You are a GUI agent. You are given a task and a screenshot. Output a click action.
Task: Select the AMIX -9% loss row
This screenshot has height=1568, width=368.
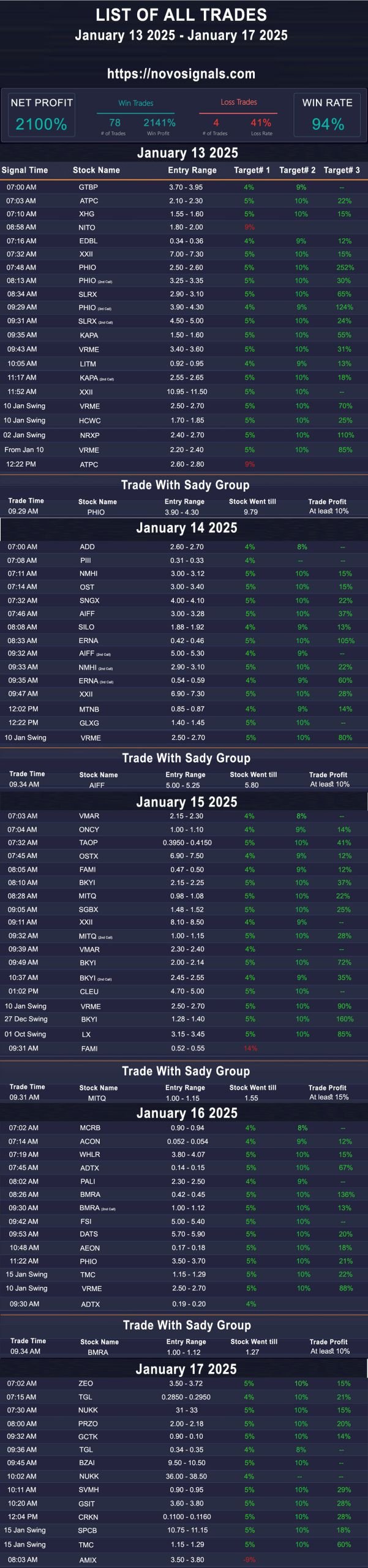pos(184,1560)
